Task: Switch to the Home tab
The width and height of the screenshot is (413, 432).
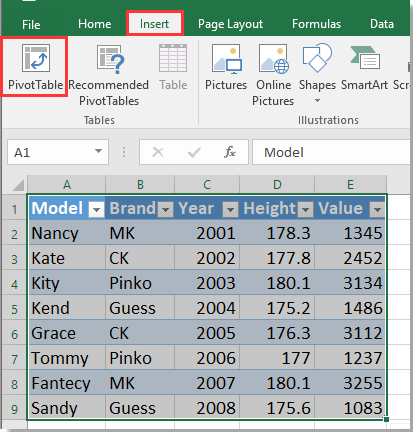Action: coord(95,24)
